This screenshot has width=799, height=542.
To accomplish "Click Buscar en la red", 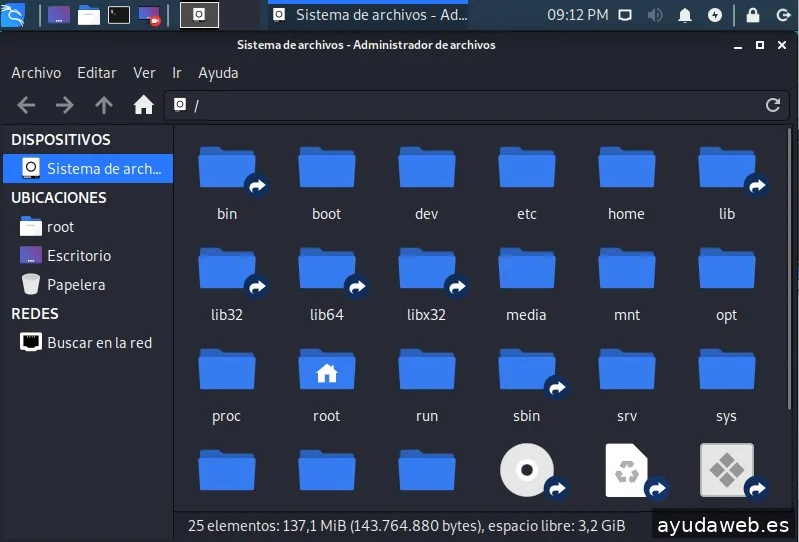I will (x=99, y=343).
